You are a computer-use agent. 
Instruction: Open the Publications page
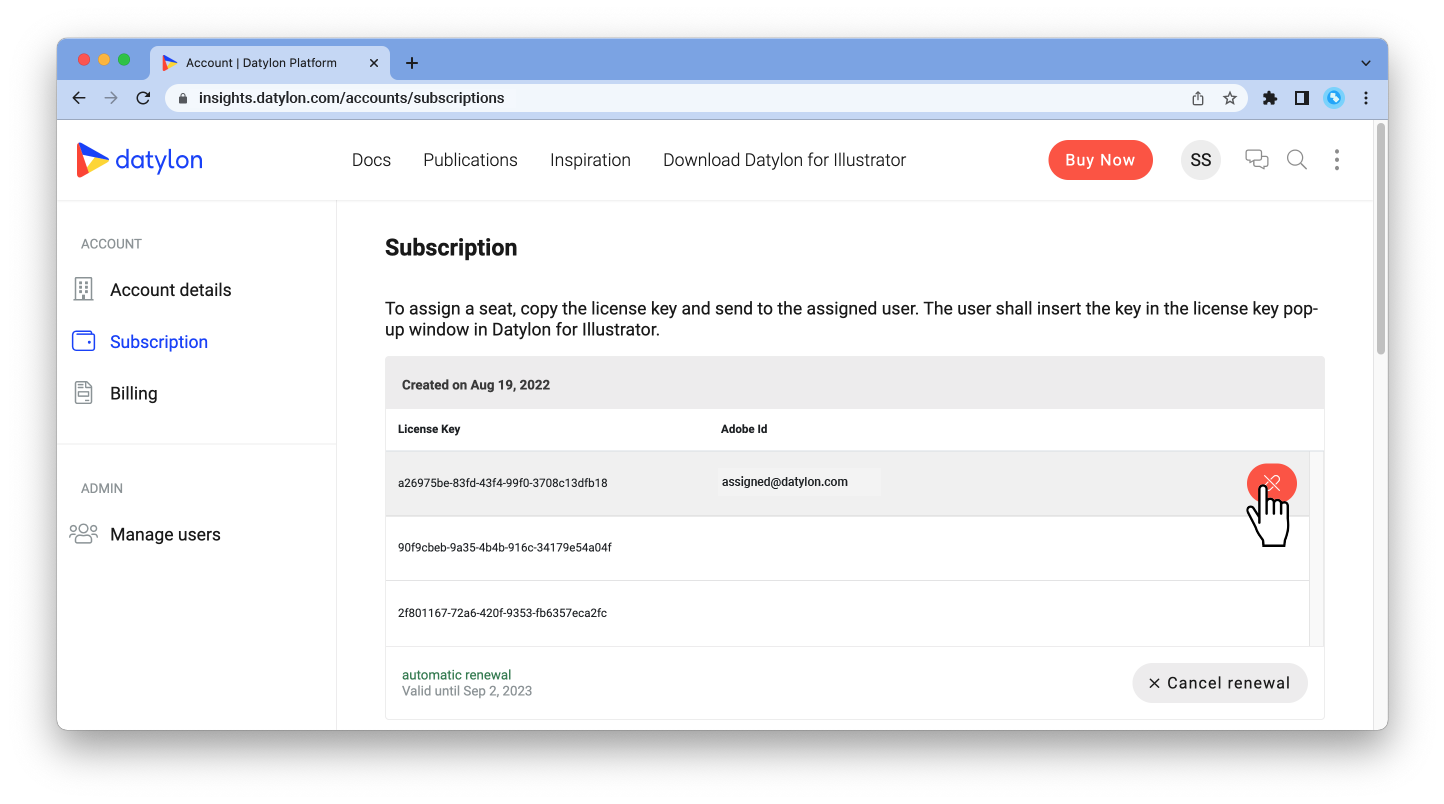470,160
